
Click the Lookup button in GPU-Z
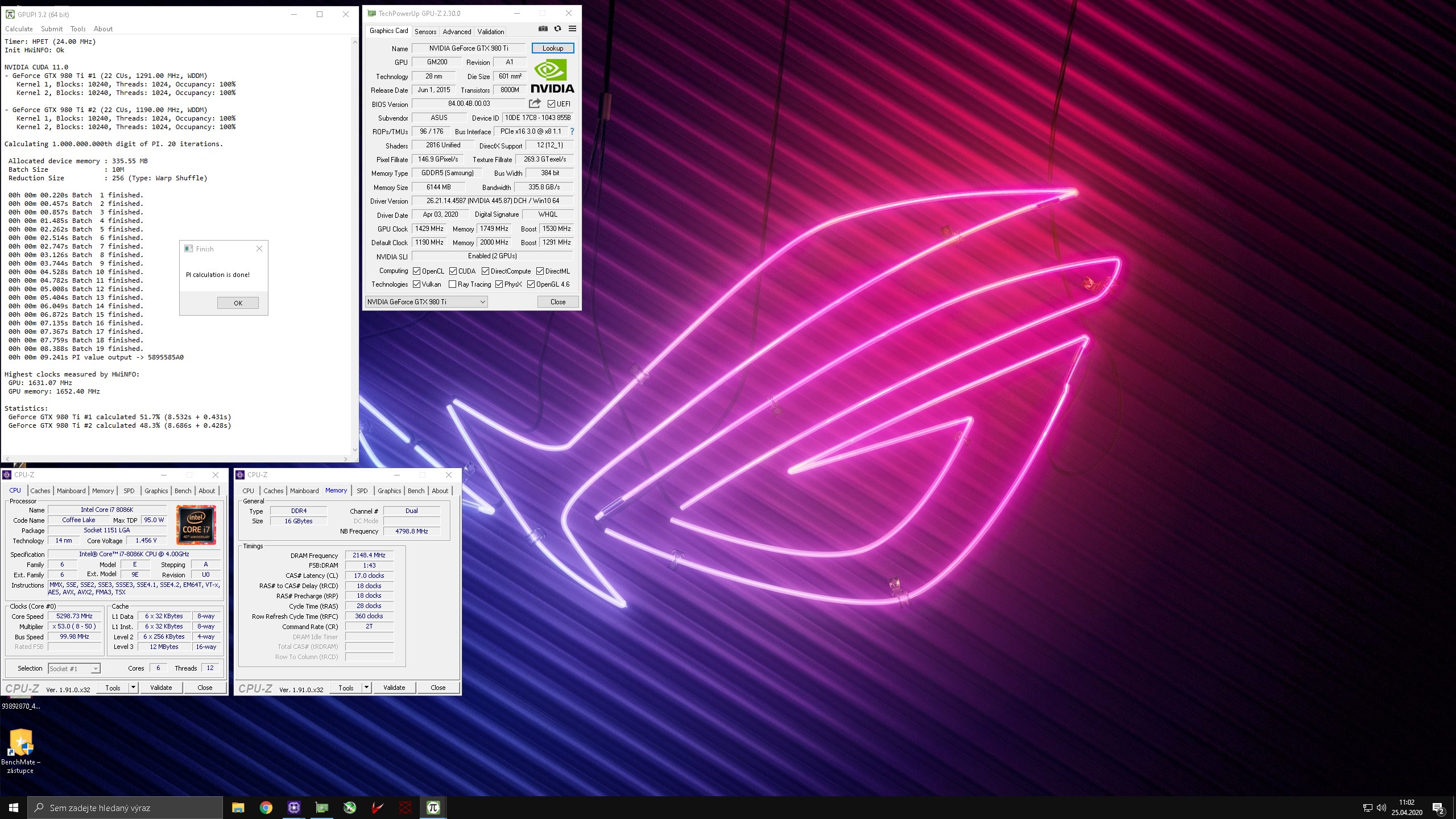(x=552, y=48)
